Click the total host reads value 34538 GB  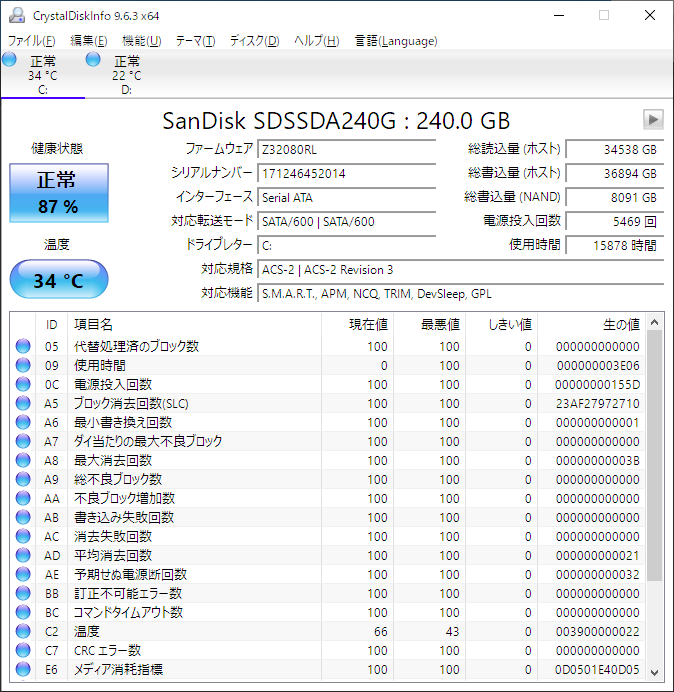pos(614,149)
